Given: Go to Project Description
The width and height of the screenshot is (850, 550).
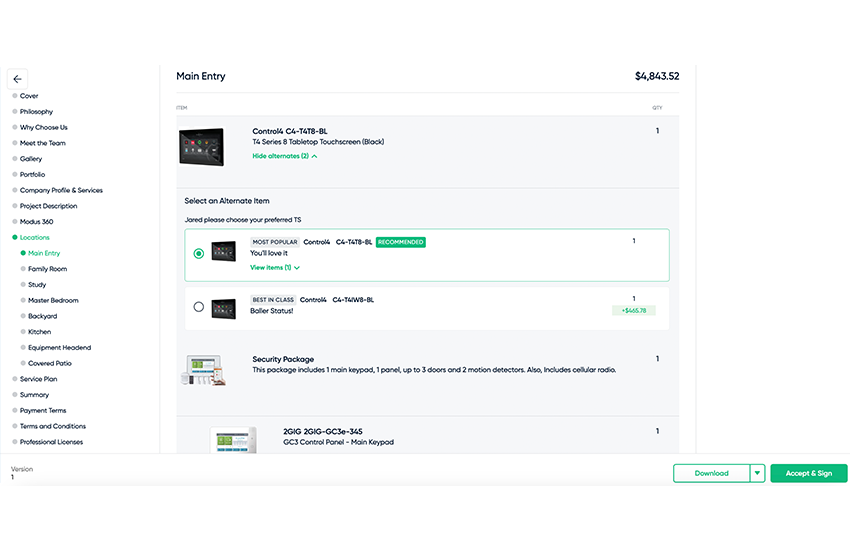Looking at the screenshot, I should 48,206.
